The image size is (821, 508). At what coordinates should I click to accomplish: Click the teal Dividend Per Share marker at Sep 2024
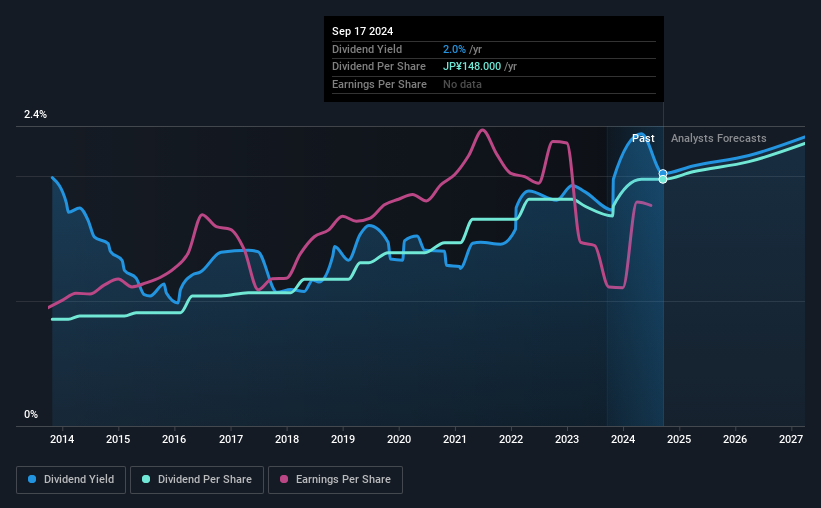point(663,180)
